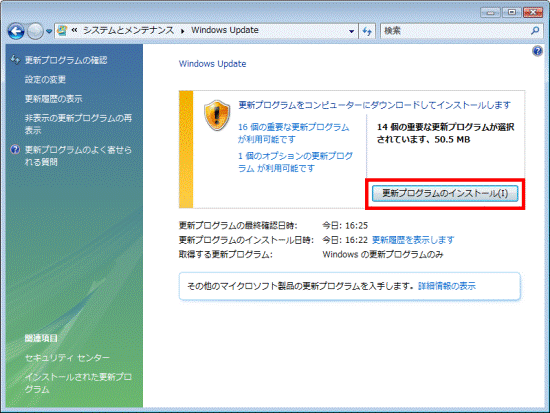Select Windows Update breadcrumb segment
This screenshot has width=550, height=413.
(224, 31)
